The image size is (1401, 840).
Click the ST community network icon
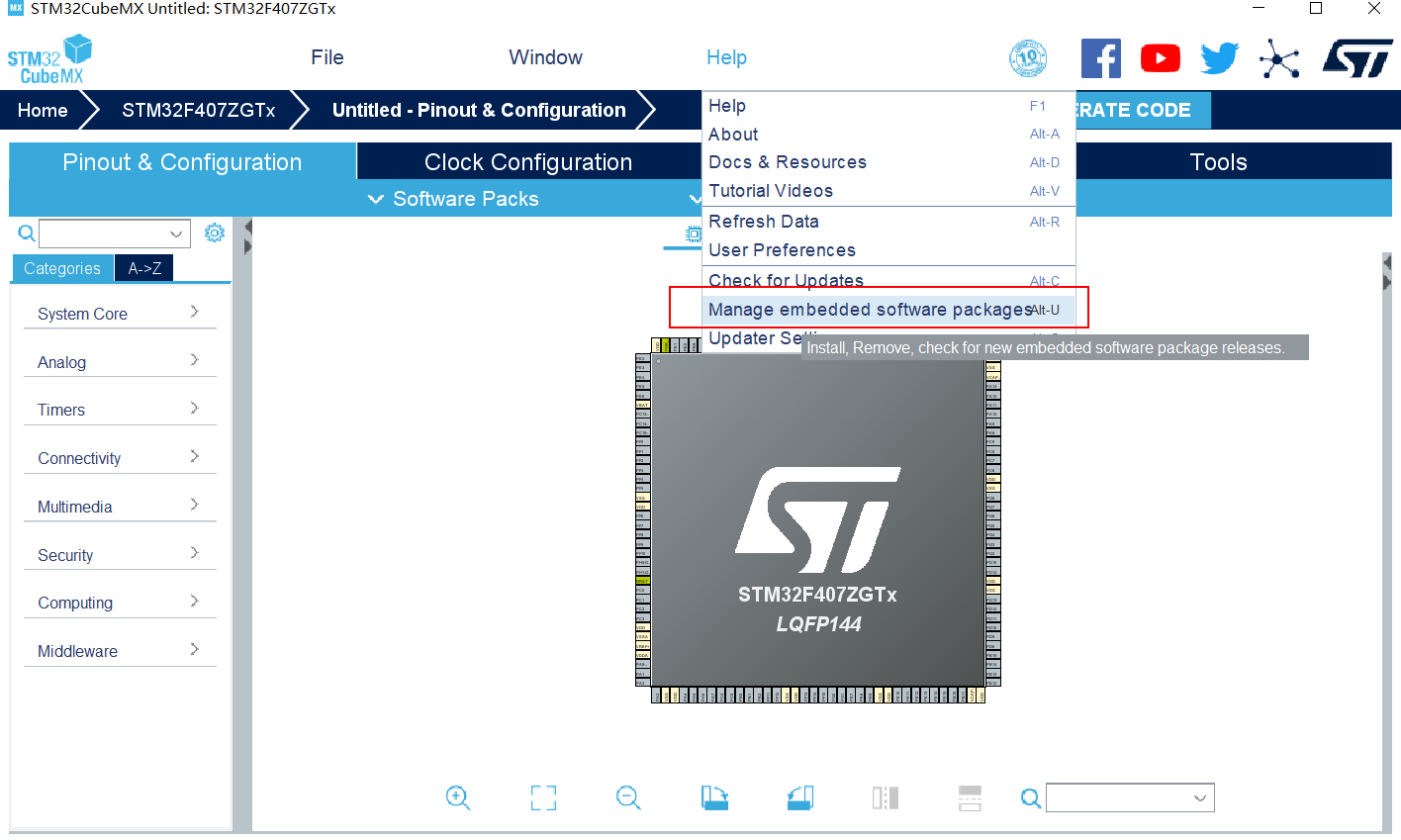pos(1279,58)
